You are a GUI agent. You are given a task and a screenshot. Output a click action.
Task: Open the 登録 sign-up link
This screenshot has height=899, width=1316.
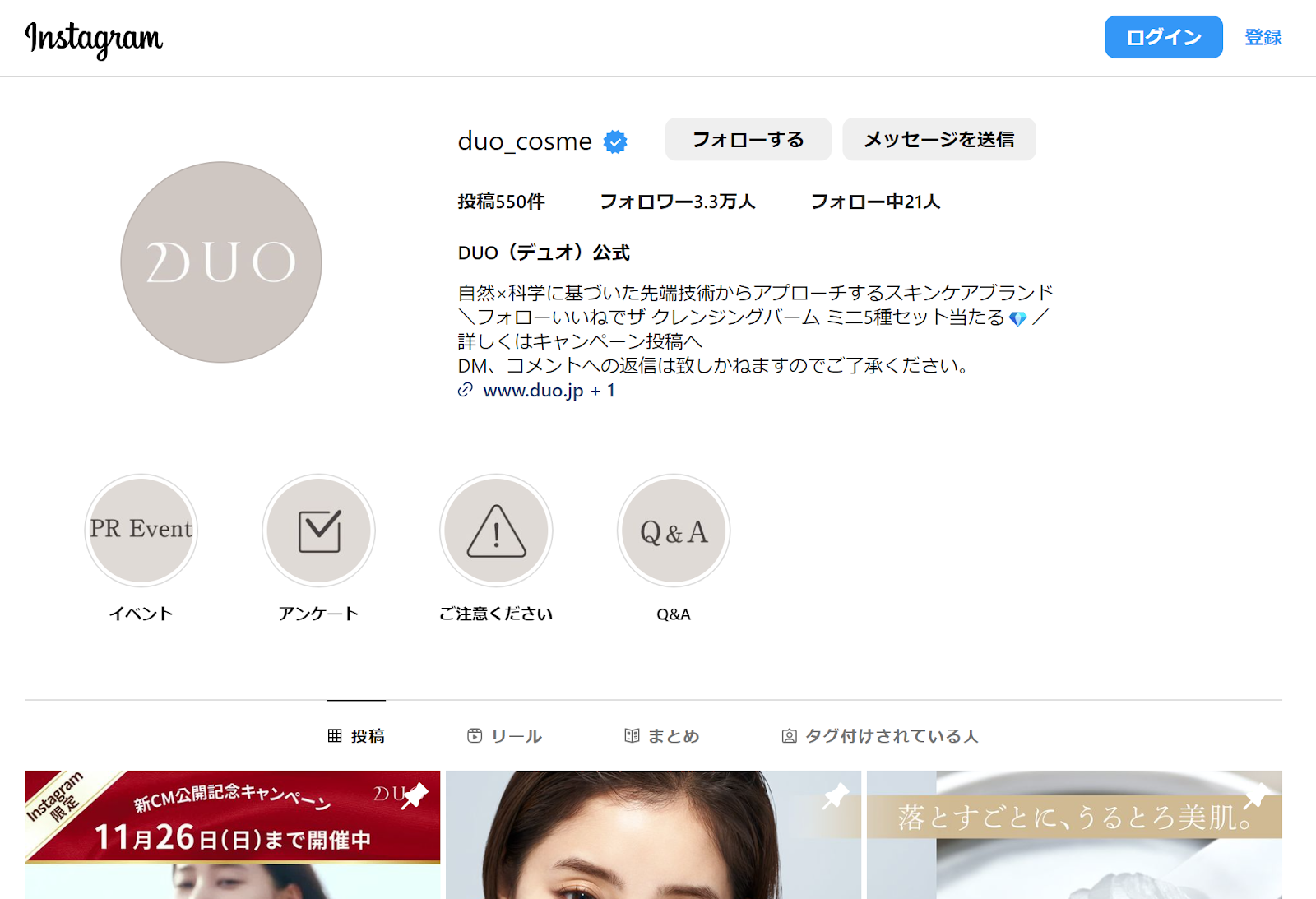(x=1263, y=37)
